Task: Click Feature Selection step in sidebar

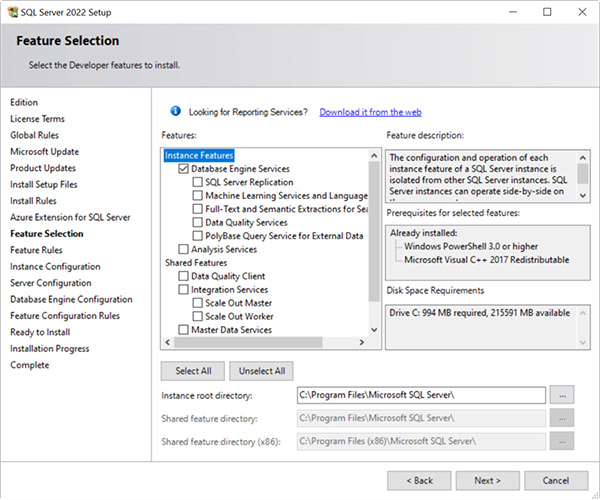Action: pyautogui.click(x=47, y=234)
